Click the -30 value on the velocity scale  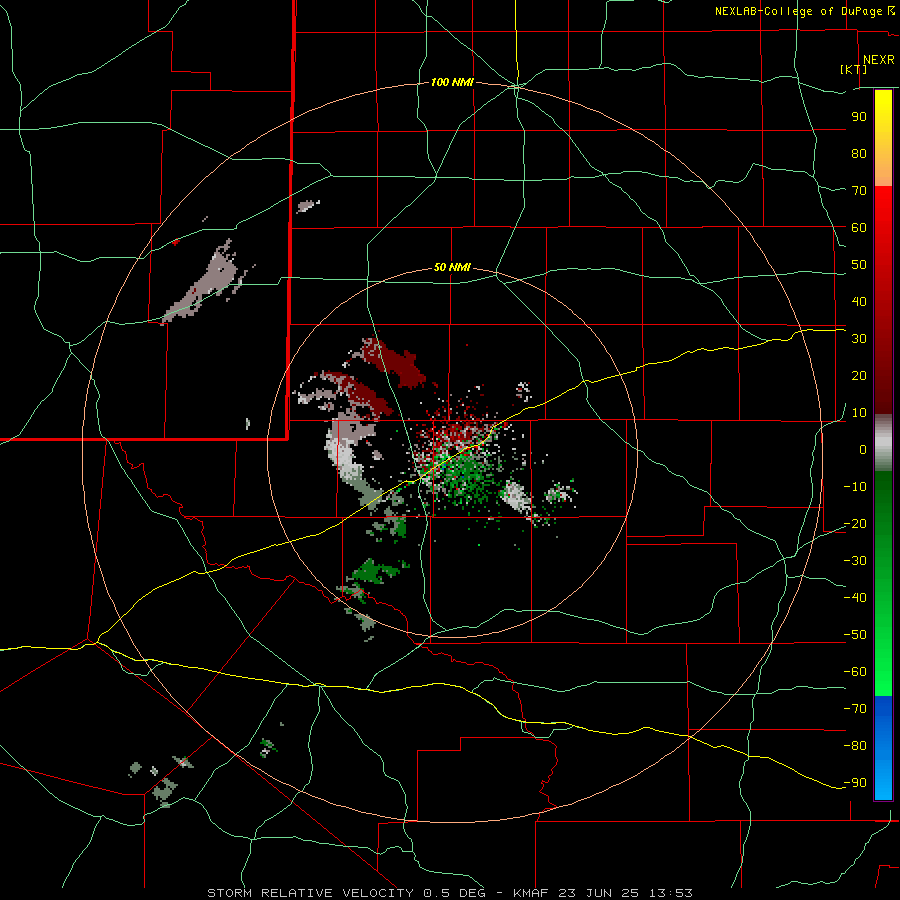pyautogui.click(x=855, y=561)
